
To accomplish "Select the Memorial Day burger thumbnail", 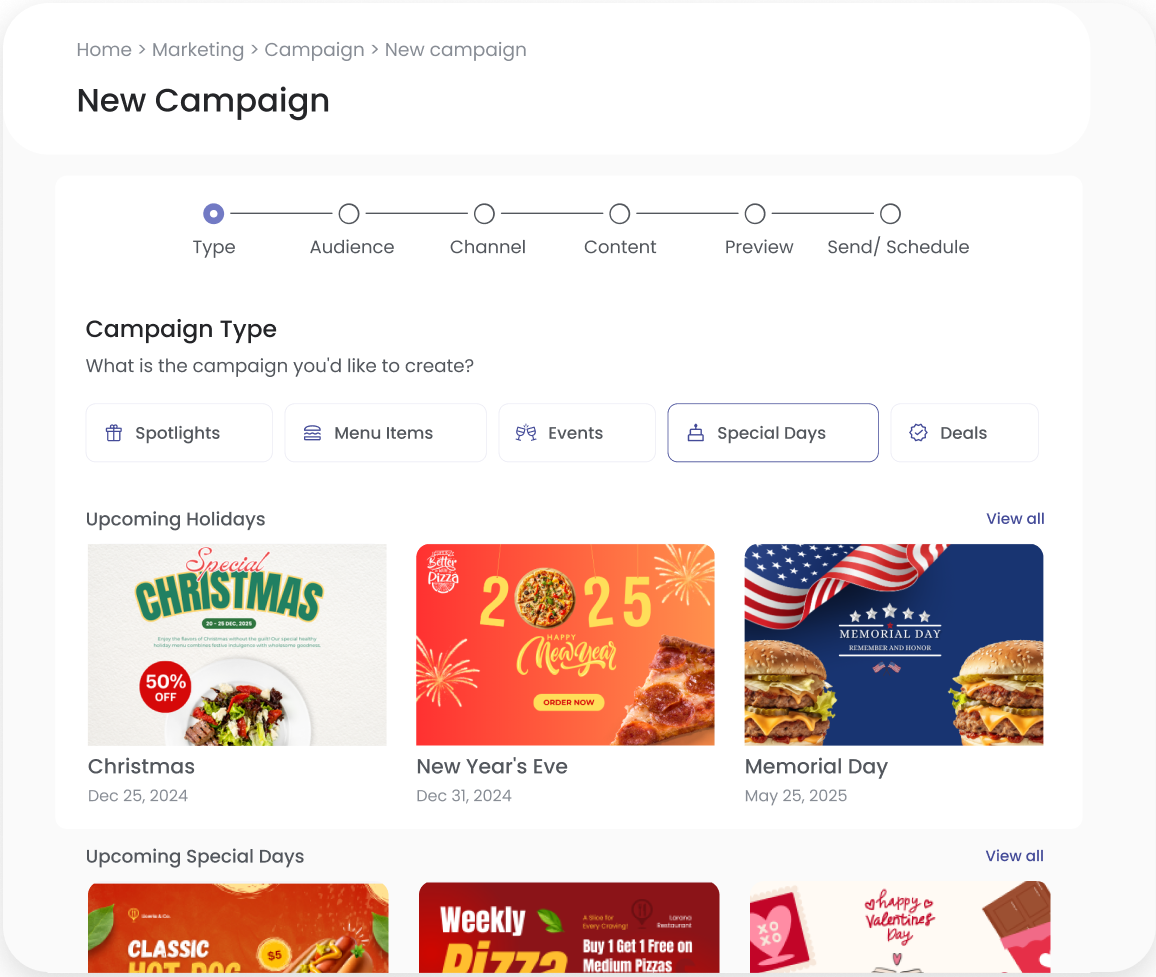I will click(x=894, y=645).
